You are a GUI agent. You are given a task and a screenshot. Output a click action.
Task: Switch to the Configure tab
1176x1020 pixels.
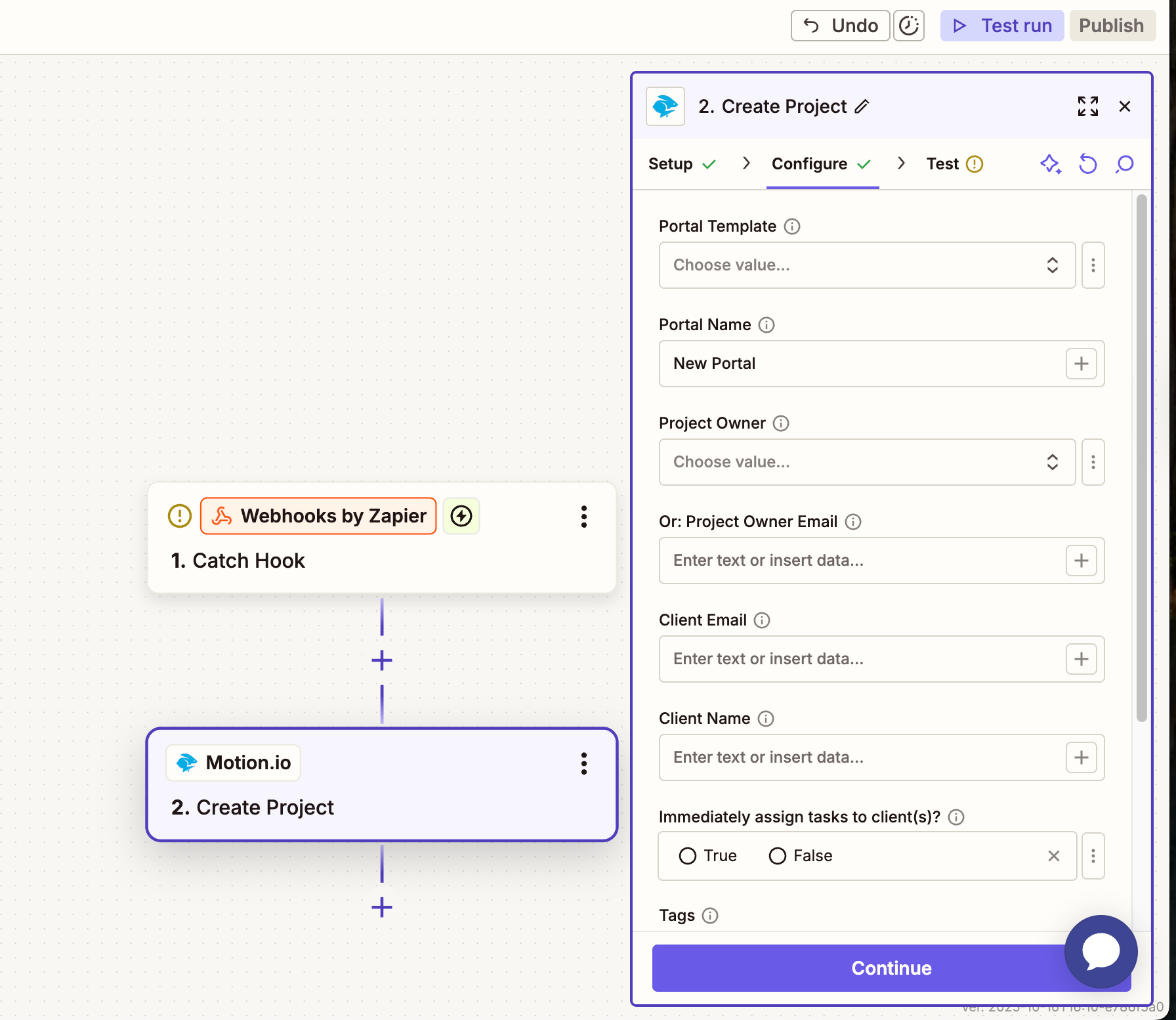click(822, 164)
